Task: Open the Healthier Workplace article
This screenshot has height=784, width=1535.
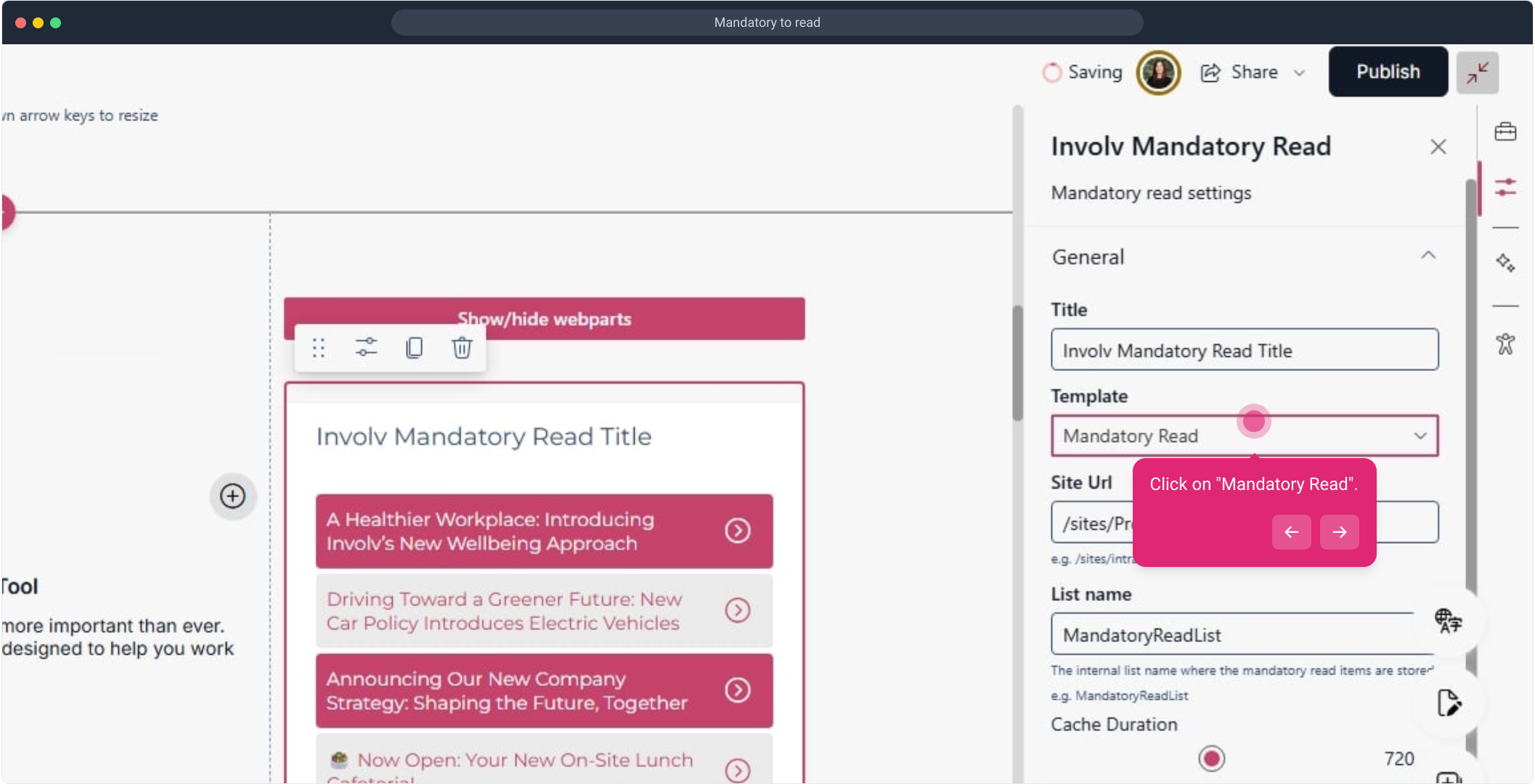Action: [544, 531]
